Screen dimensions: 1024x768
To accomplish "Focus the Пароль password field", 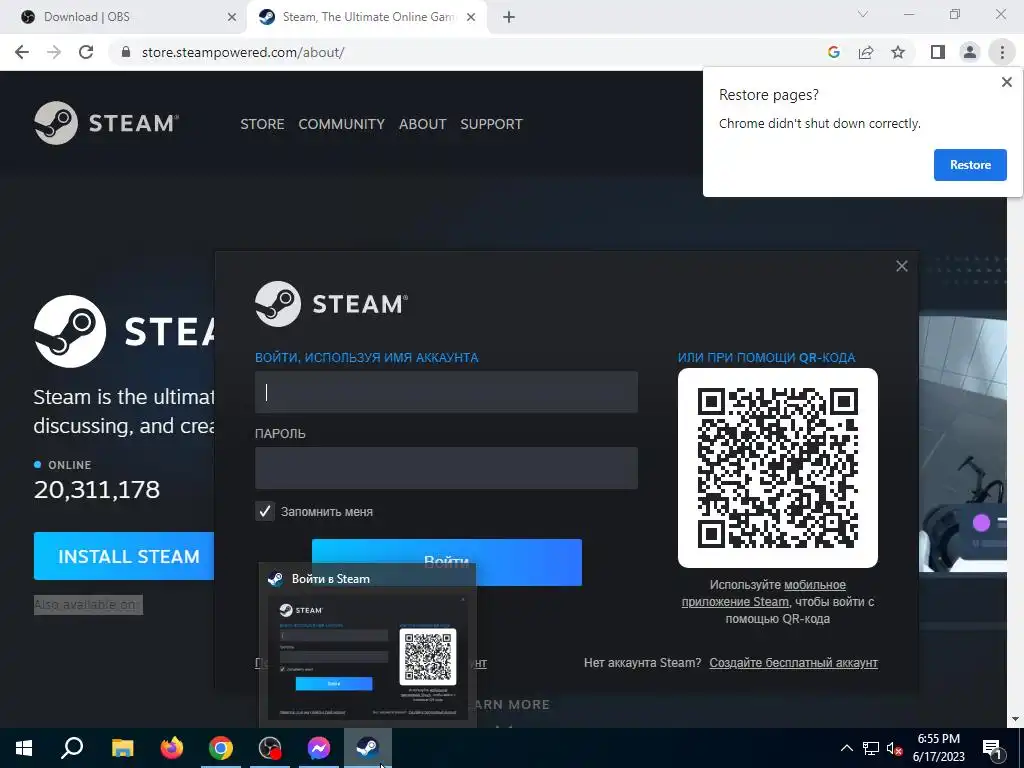I will pyautogui.click(x=446, y=468).
